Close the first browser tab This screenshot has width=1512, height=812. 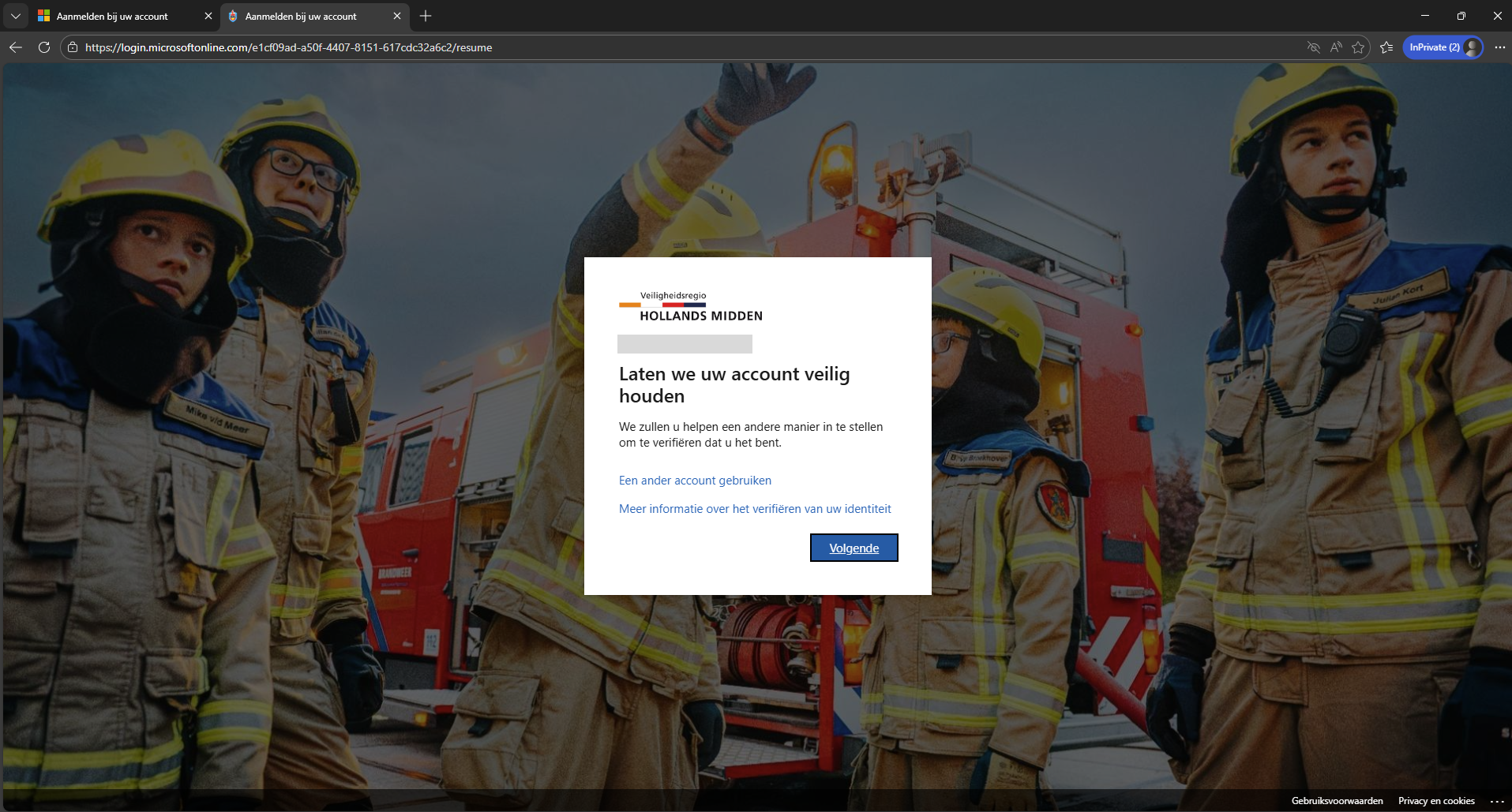click(208, 16)
